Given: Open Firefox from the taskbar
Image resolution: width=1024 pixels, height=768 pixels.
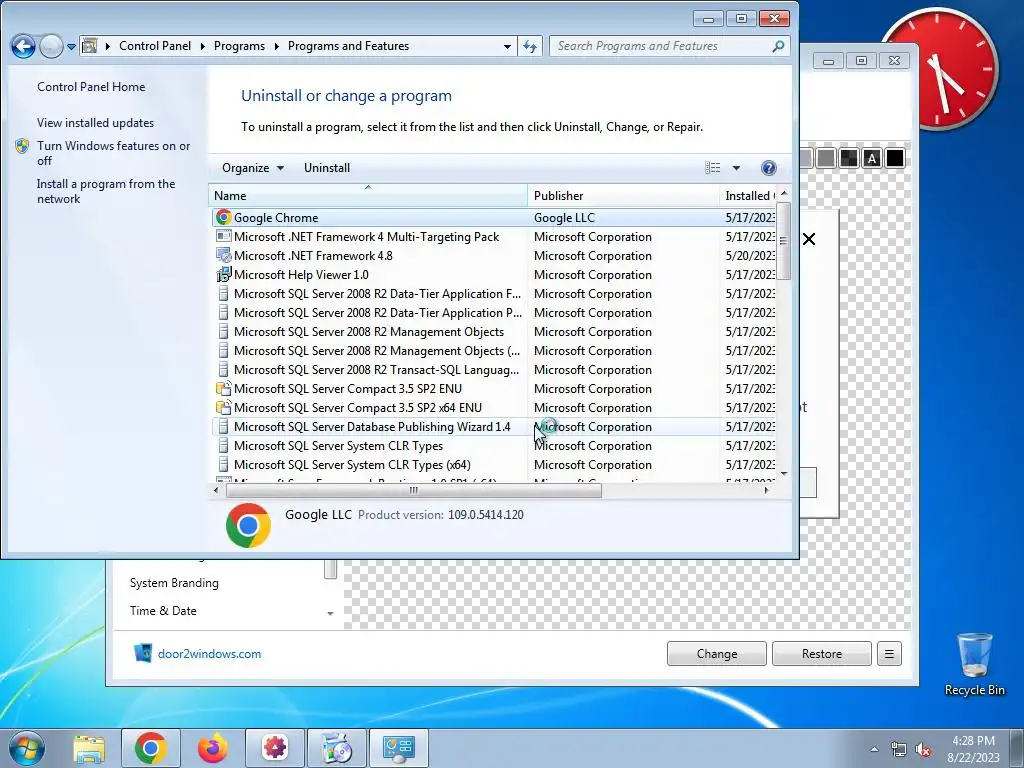Looking at the screenshot, I should (x=213, y=748).
